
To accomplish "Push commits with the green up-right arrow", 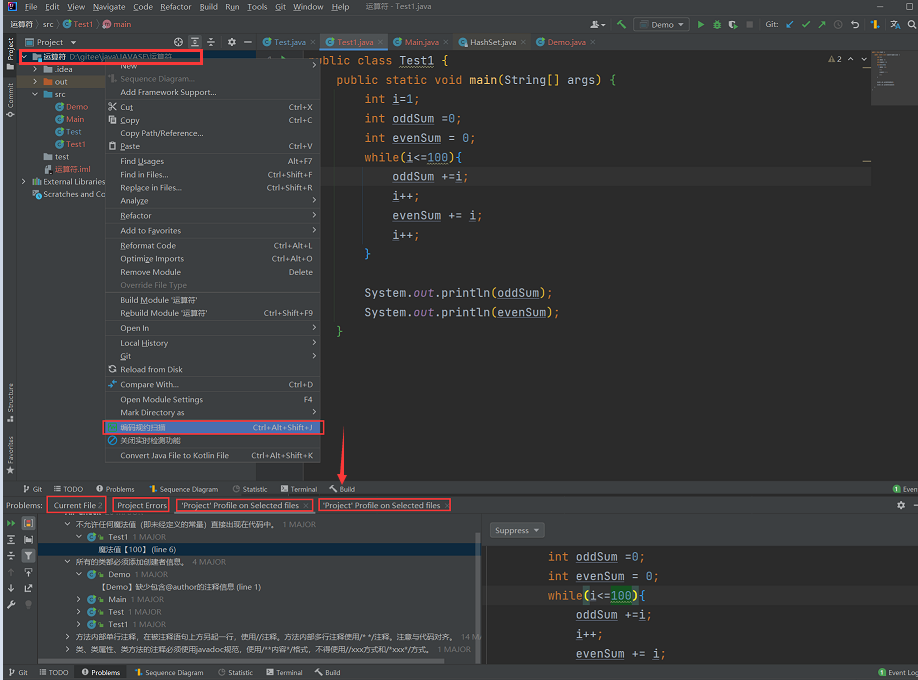I will click(x=822, y=25).
